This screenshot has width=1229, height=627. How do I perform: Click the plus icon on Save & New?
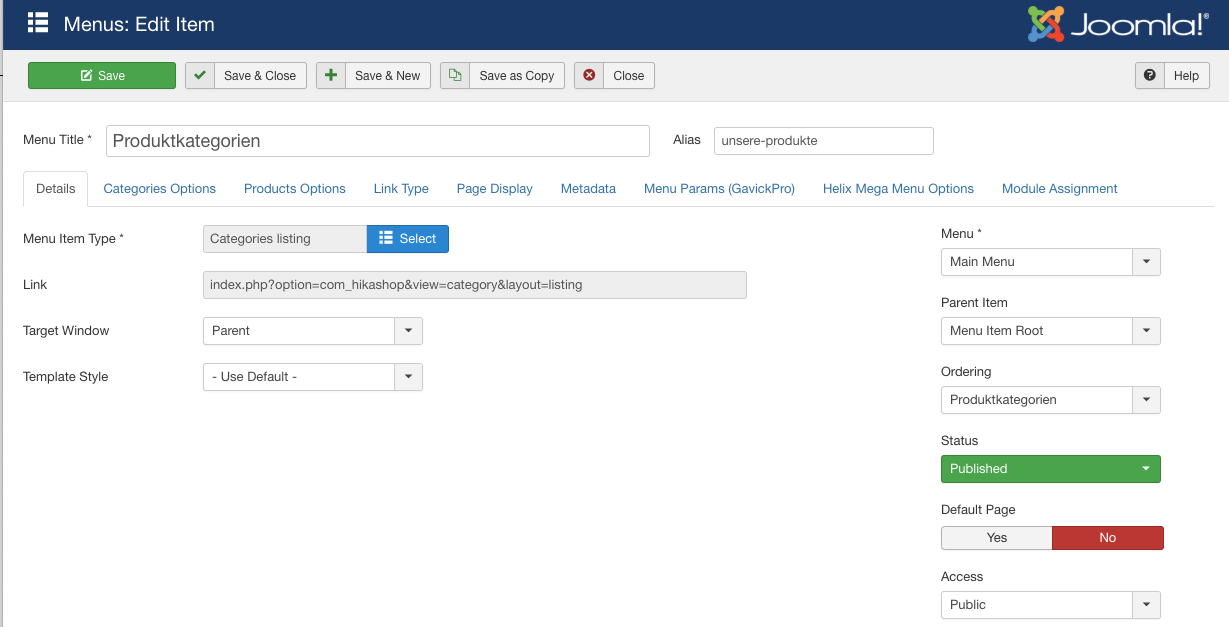pos(331,76)
